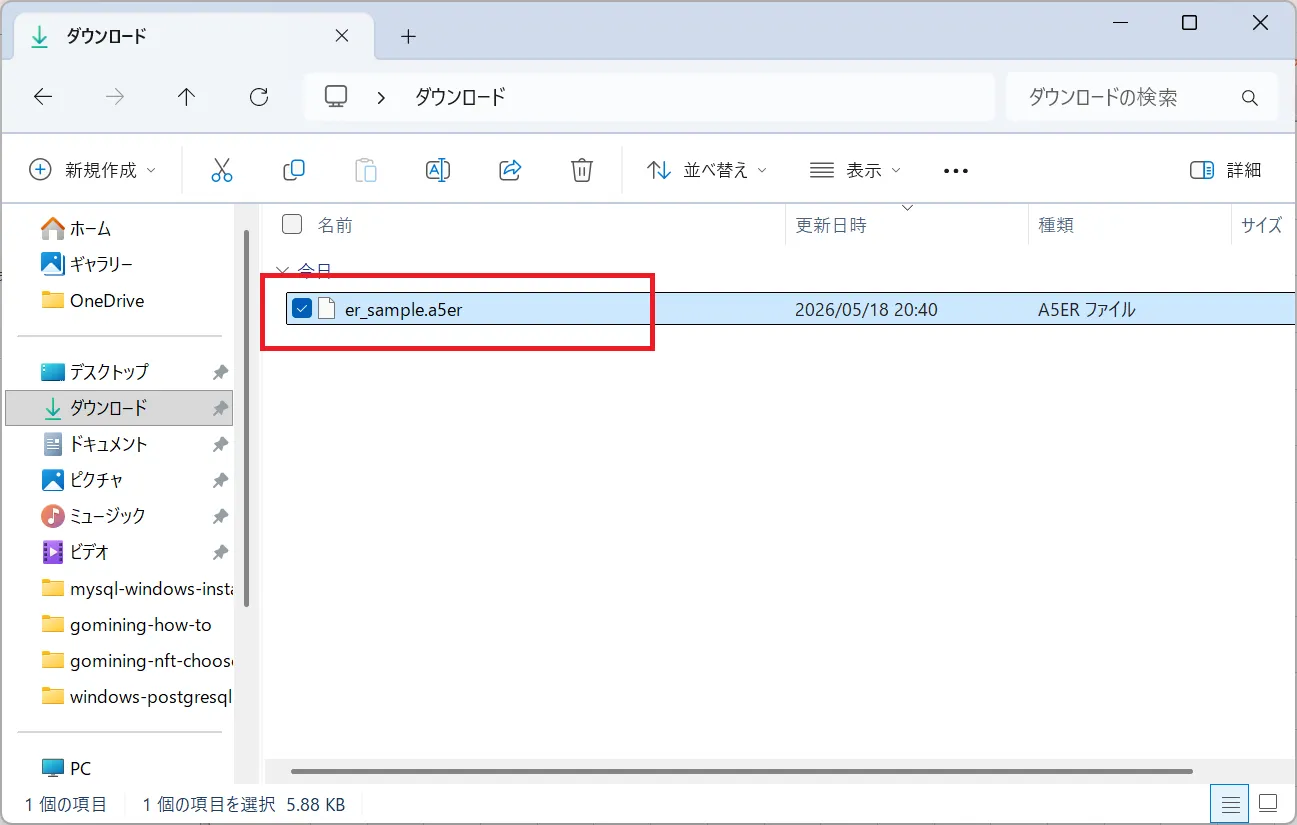The width and height of the screenshot is (1297, 825).
Task: Click the pin next to ドキュメント
Action: 220,444
